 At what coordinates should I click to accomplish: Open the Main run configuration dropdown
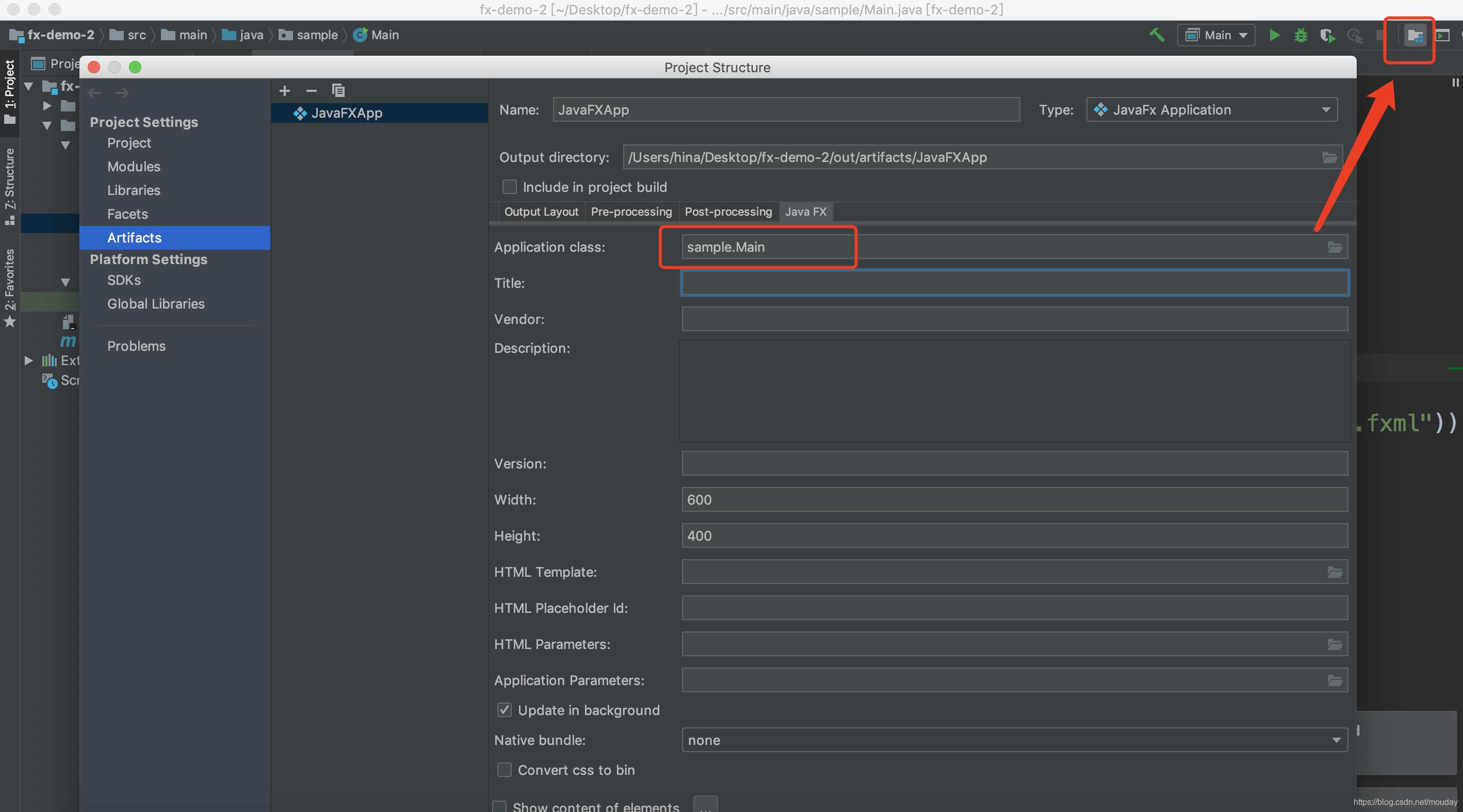click(x=1216, y=35)
